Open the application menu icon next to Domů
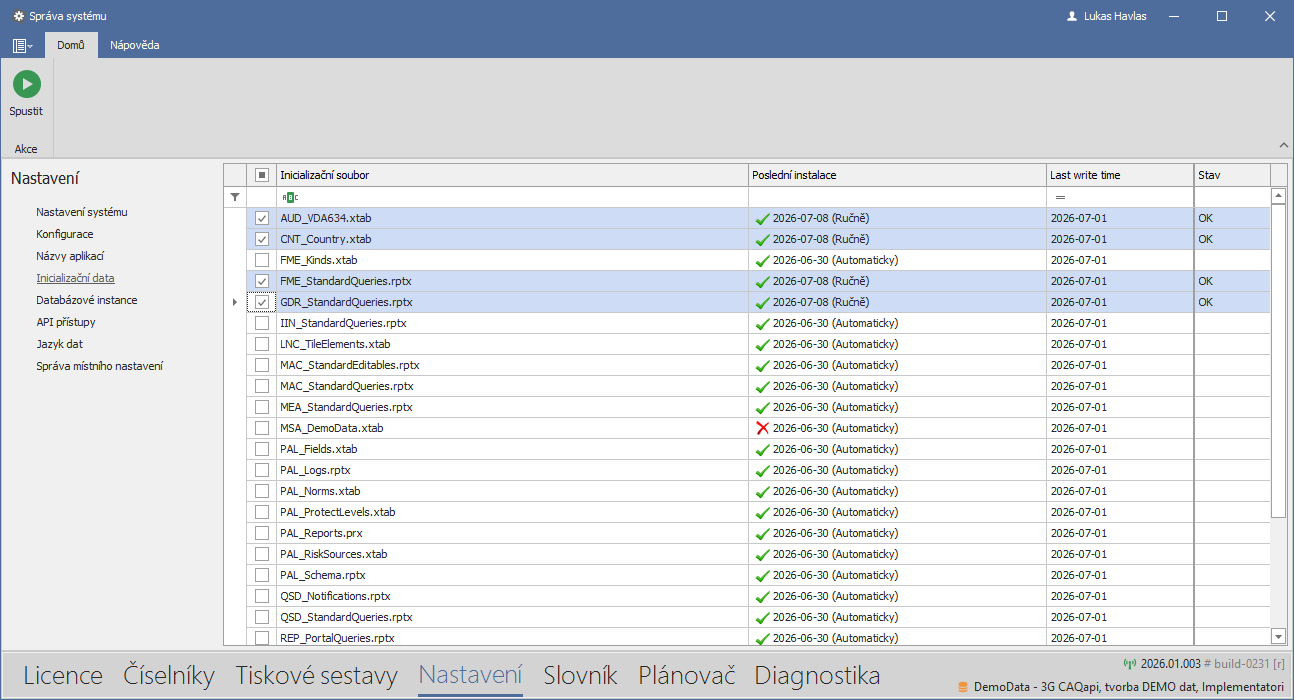This screenshot has width=1294, height=700. pos(22,45)
